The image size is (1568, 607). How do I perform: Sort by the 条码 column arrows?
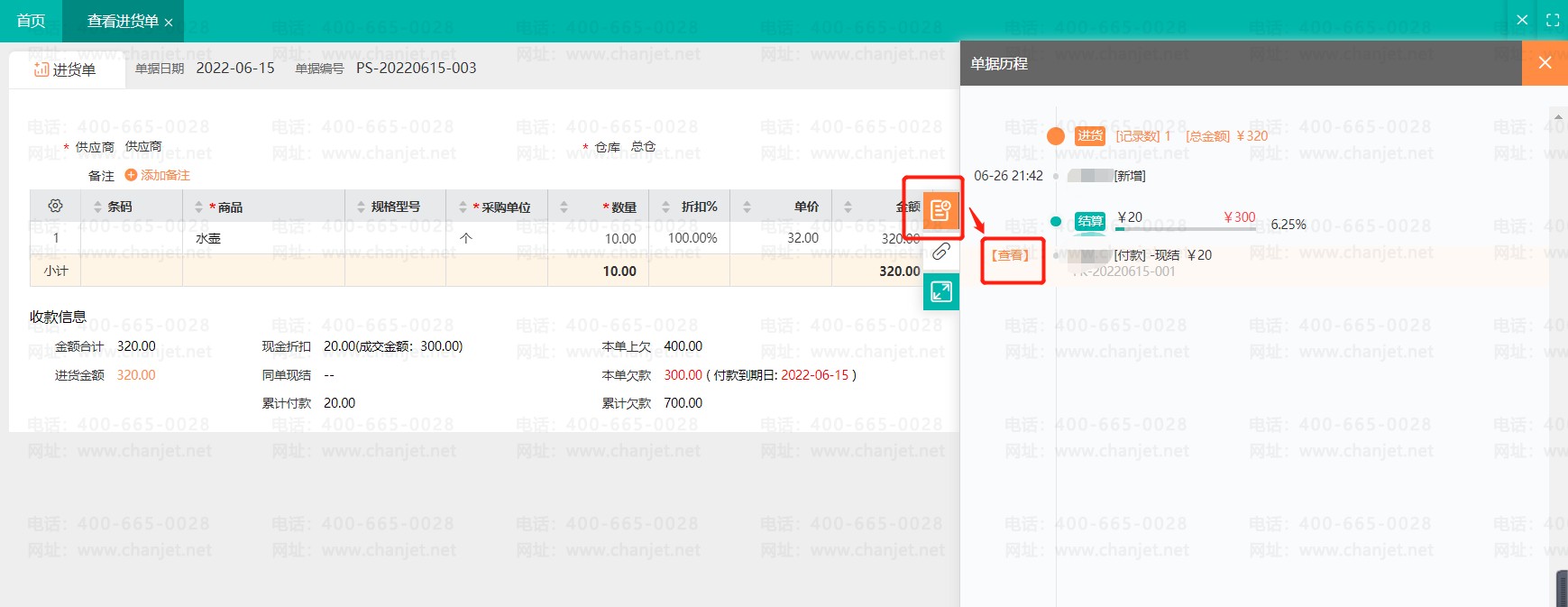point(97,207)
